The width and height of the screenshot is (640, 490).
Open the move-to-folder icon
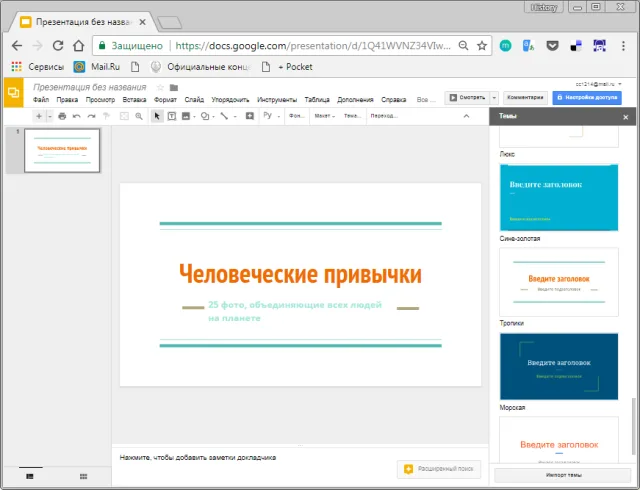[174, 87]
